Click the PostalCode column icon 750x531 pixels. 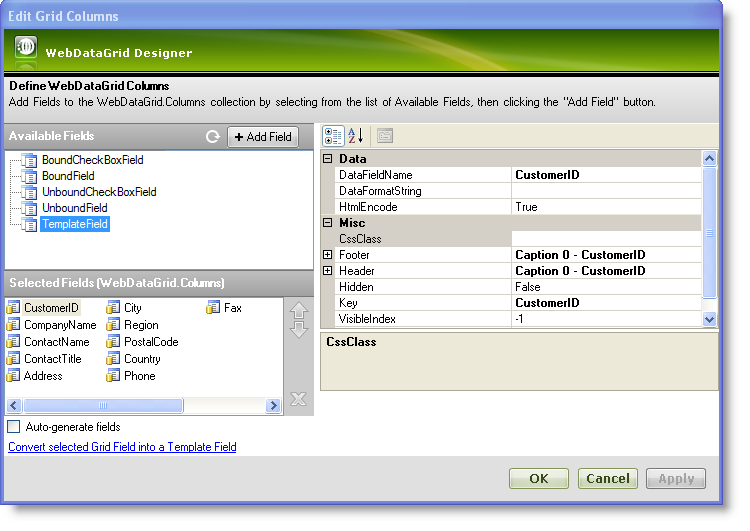pos(113,342)
